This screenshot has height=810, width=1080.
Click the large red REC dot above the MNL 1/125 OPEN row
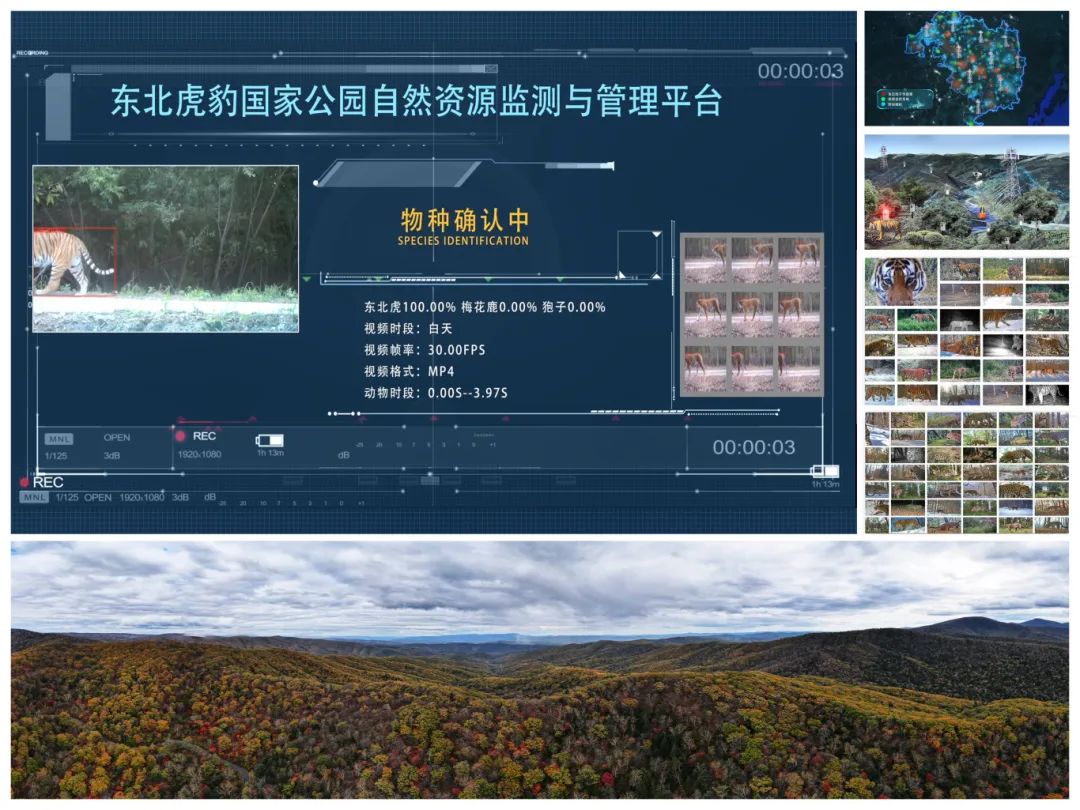coord(24,482)
